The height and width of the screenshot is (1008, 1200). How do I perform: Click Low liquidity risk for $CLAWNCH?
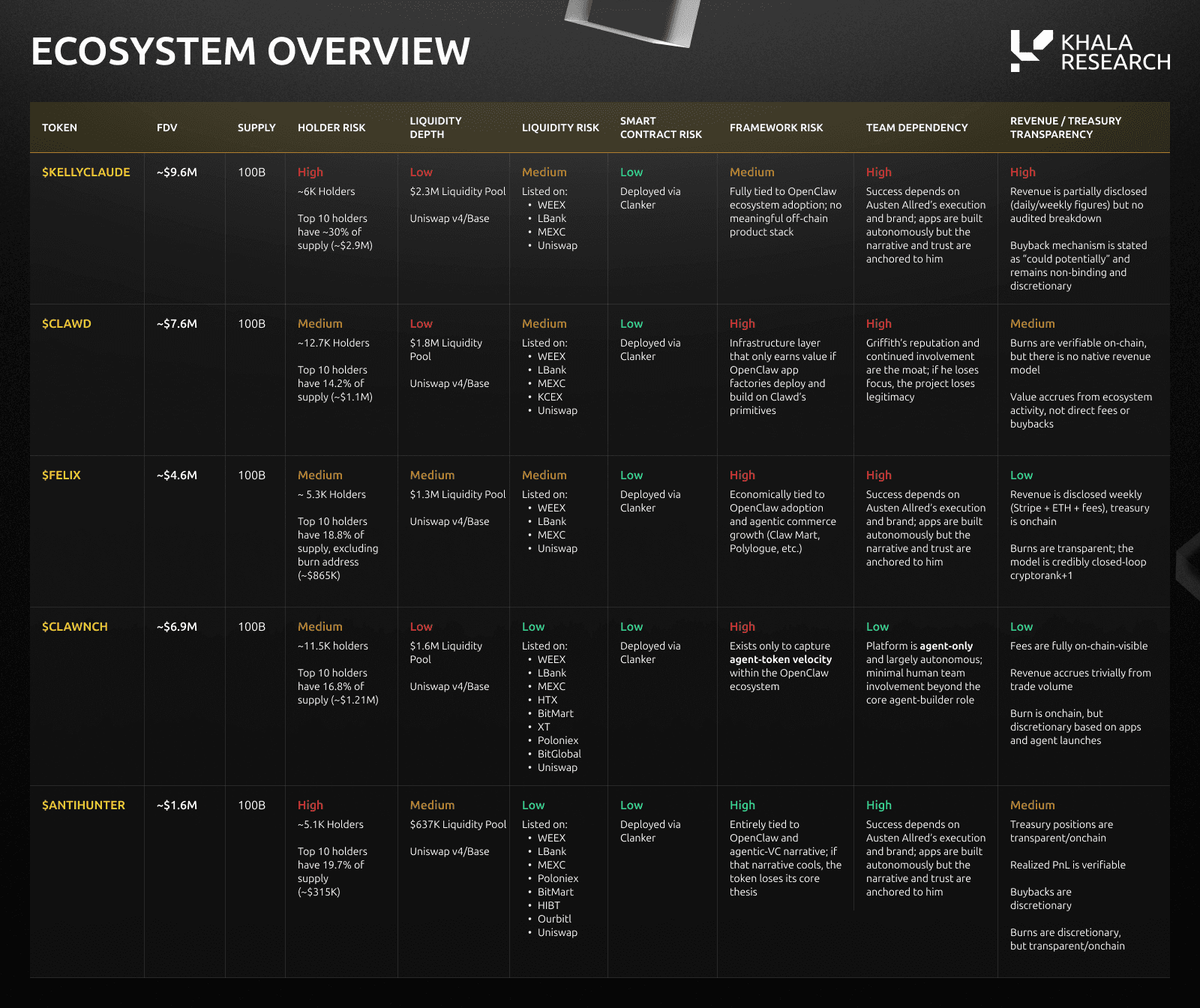click(x=533, y=626)
